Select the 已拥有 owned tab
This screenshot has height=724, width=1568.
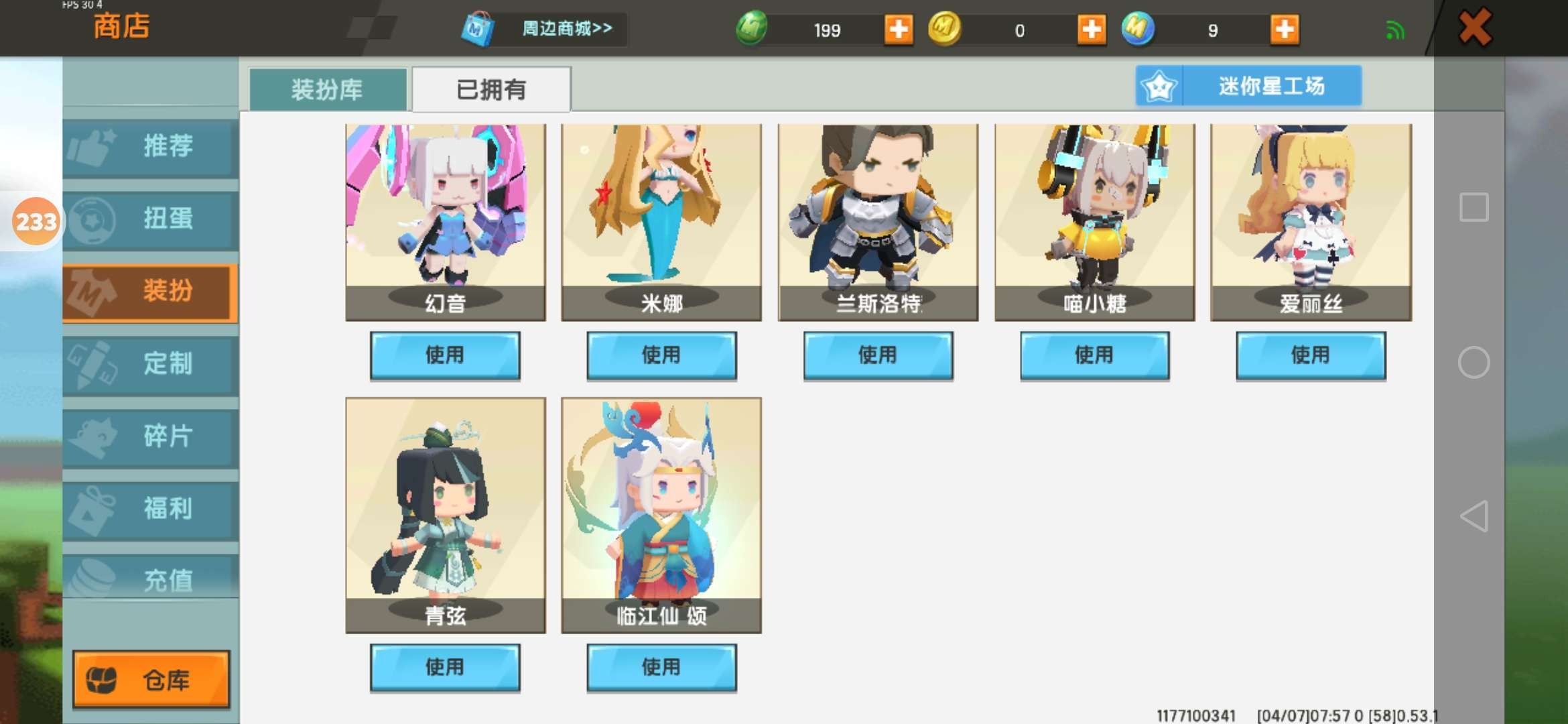(x=491, y=89)
